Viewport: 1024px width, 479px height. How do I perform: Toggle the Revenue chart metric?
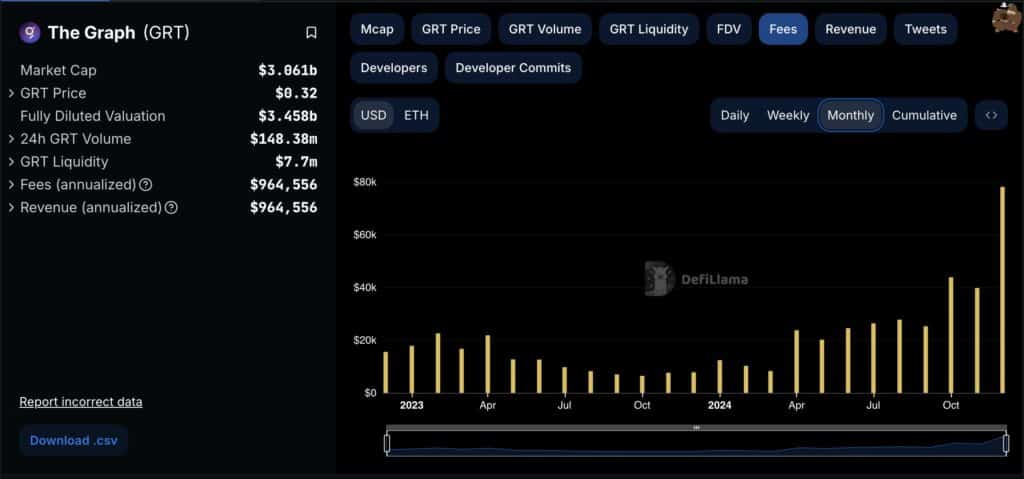(x=850, y=29)
